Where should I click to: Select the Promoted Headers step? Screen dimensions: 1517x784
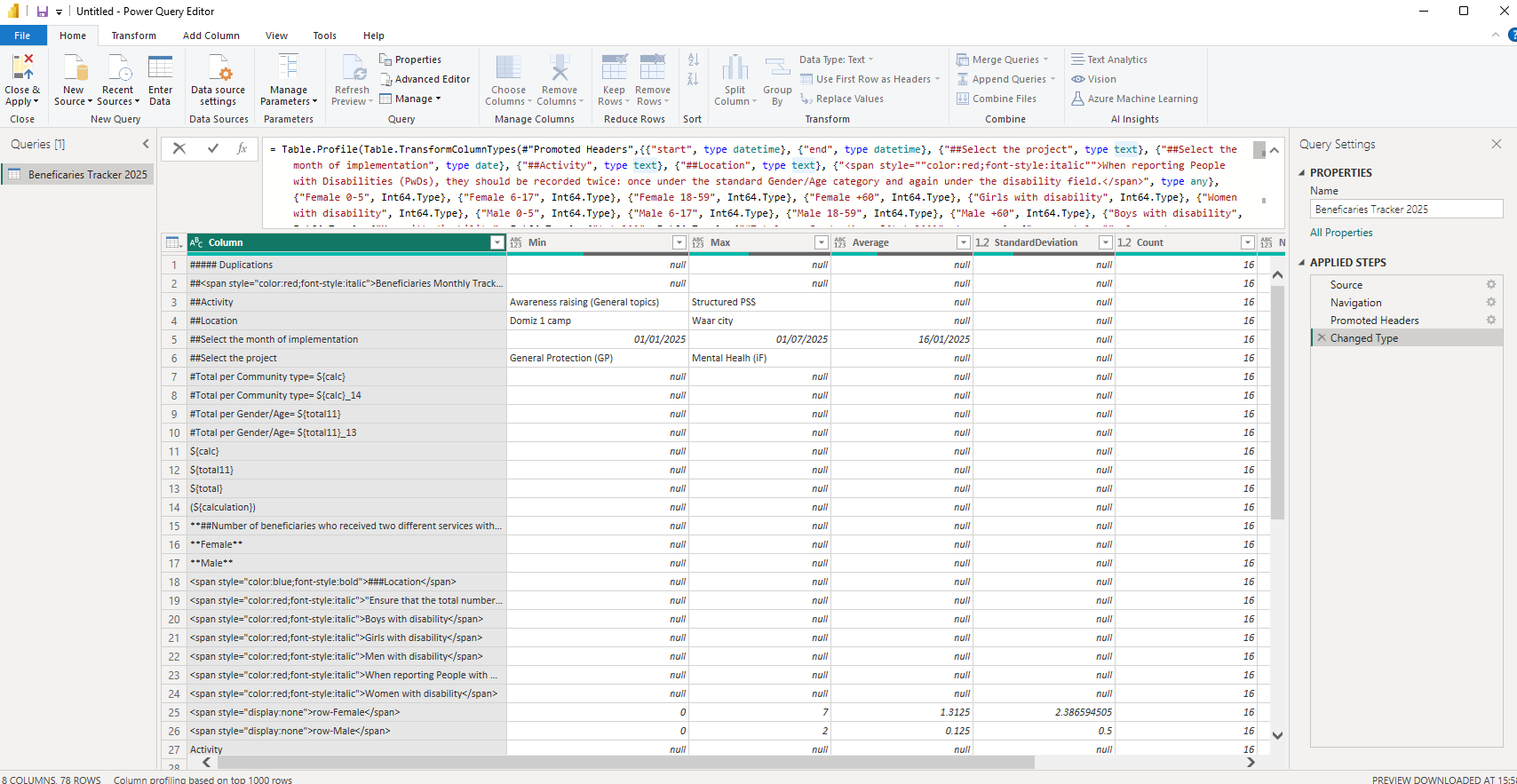[1374, 321]
